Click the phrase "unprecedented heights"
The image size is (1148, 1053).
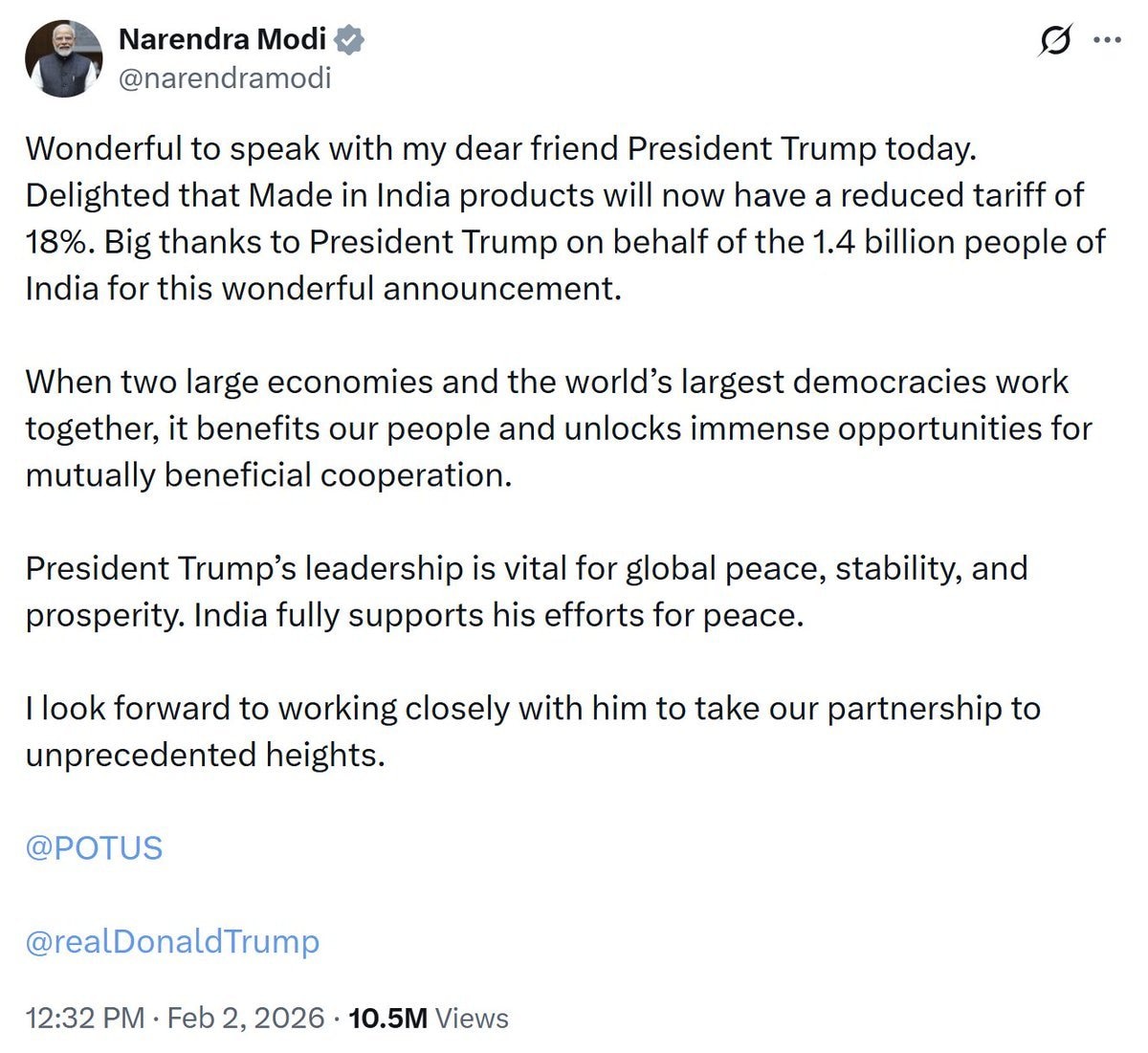pos(204,756)
